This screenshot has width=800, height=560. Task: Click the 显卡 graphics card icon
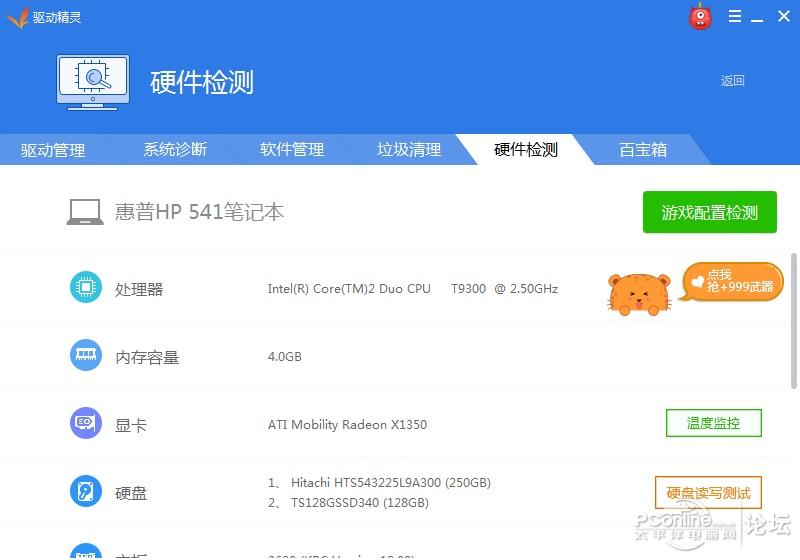tap(86, 423)
